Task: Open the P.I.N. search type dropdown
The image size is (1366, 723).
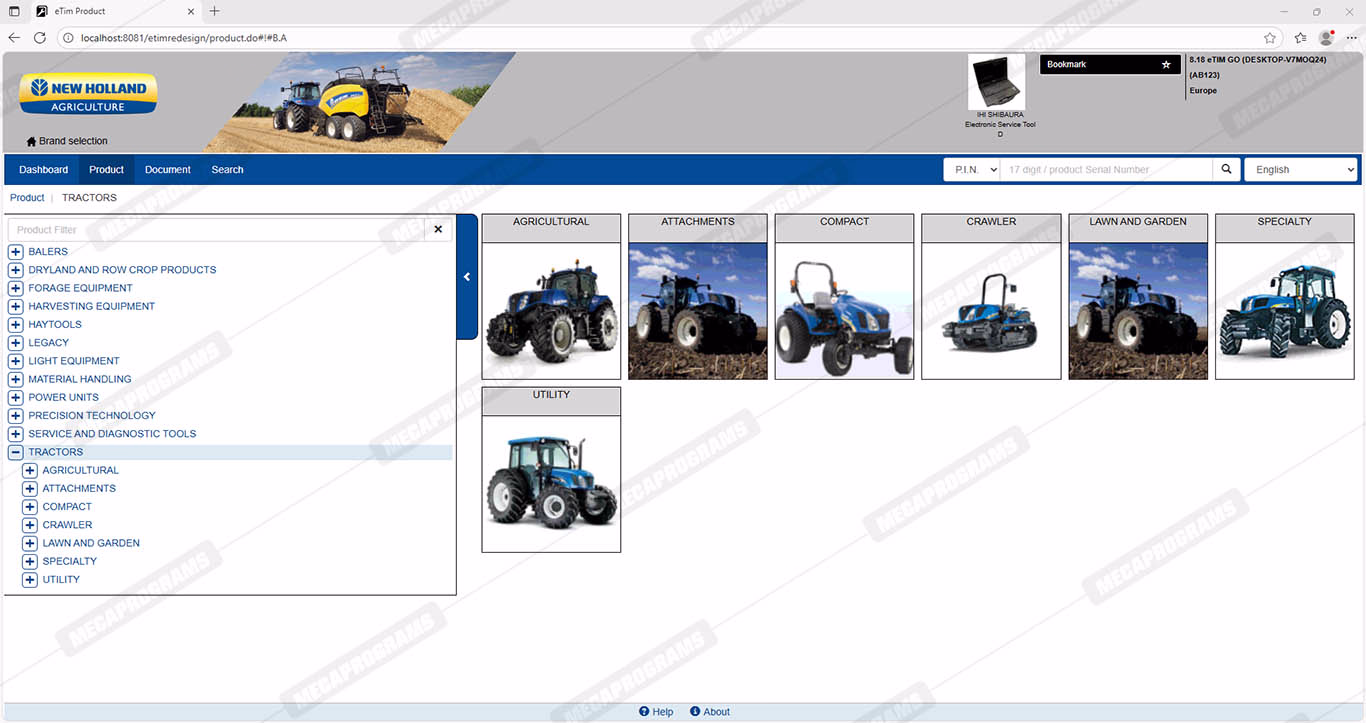Action: point(971,170)
